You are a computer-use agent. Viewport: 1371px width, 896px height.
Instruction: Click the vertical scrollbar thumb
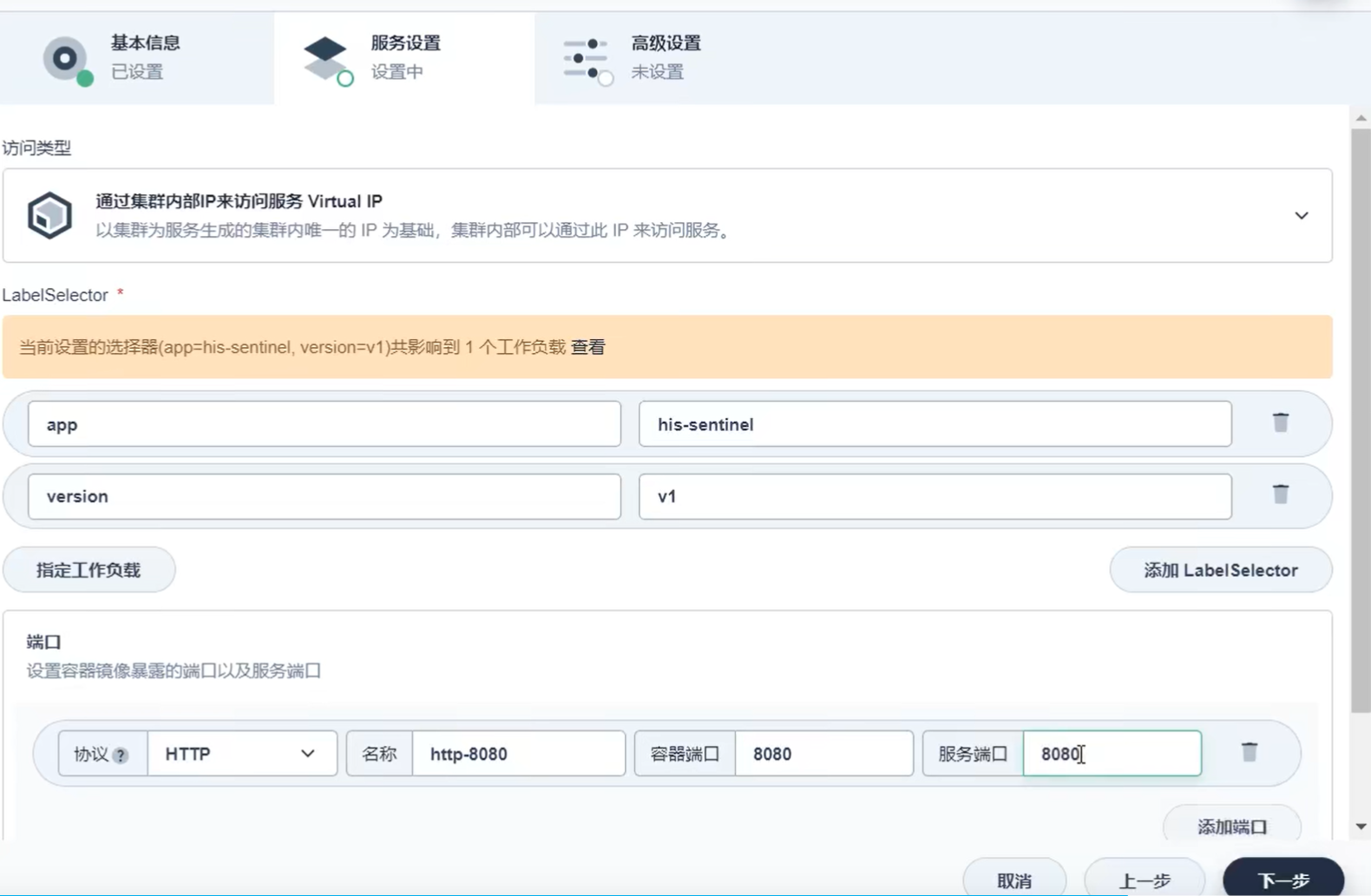(x=1361, y=421)
